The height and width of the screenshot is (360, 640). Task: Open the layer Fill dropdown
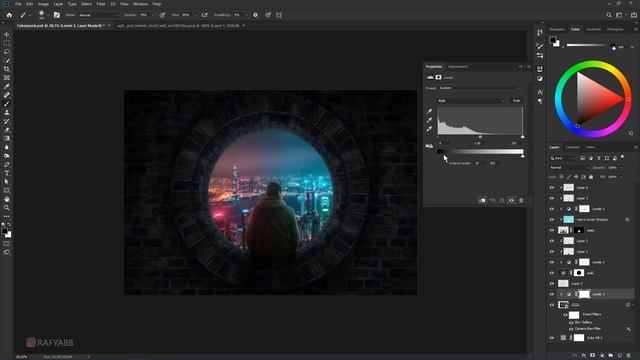[621, 177]
